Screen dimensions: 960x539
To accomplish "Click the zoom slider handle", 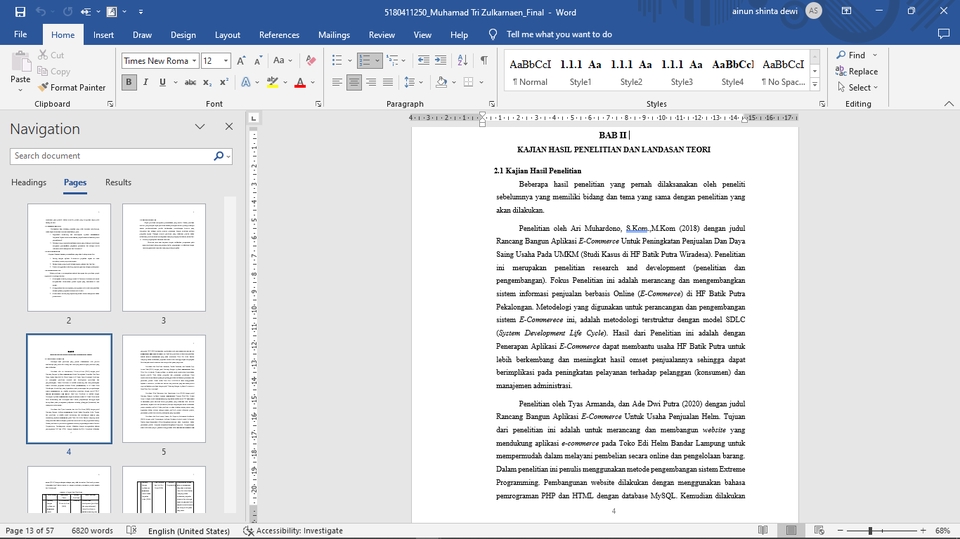I will coord(870,530).
